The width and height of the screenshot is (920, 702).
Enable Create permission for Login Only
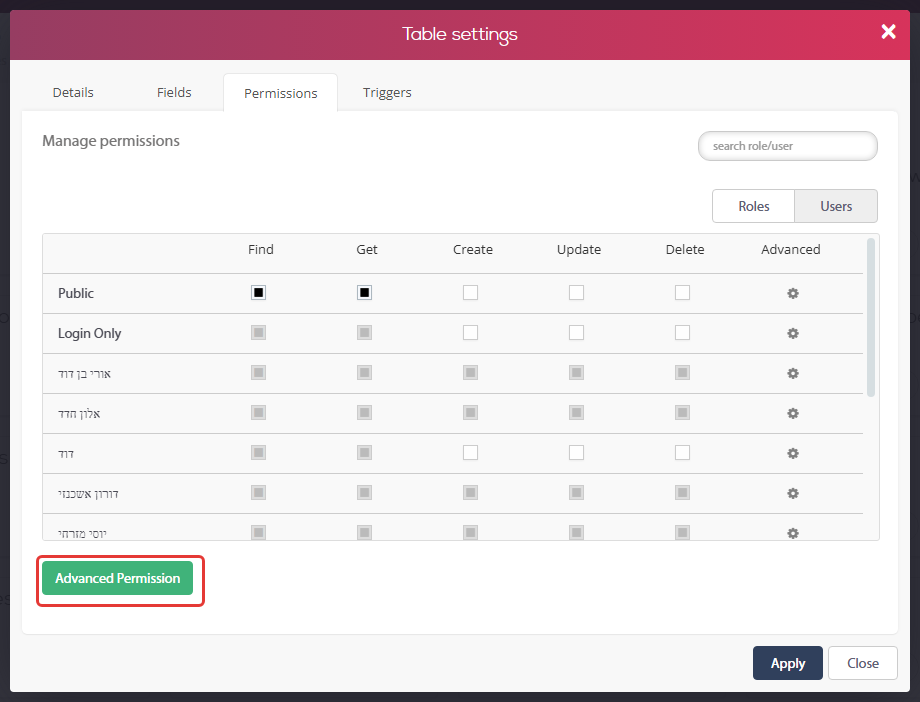click(x=471, y=332)
